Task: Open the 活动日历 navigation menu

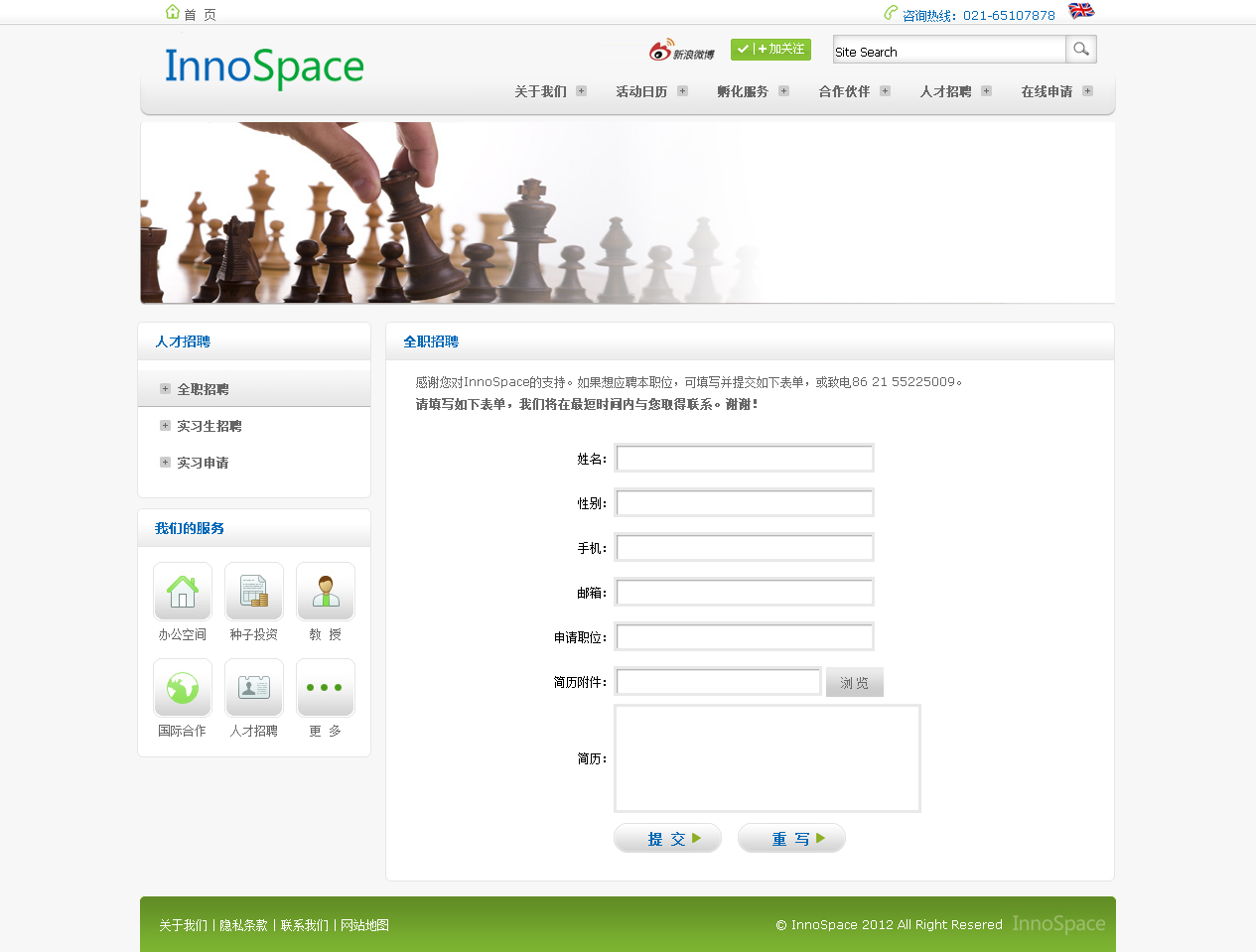Action: click(641, 91)
